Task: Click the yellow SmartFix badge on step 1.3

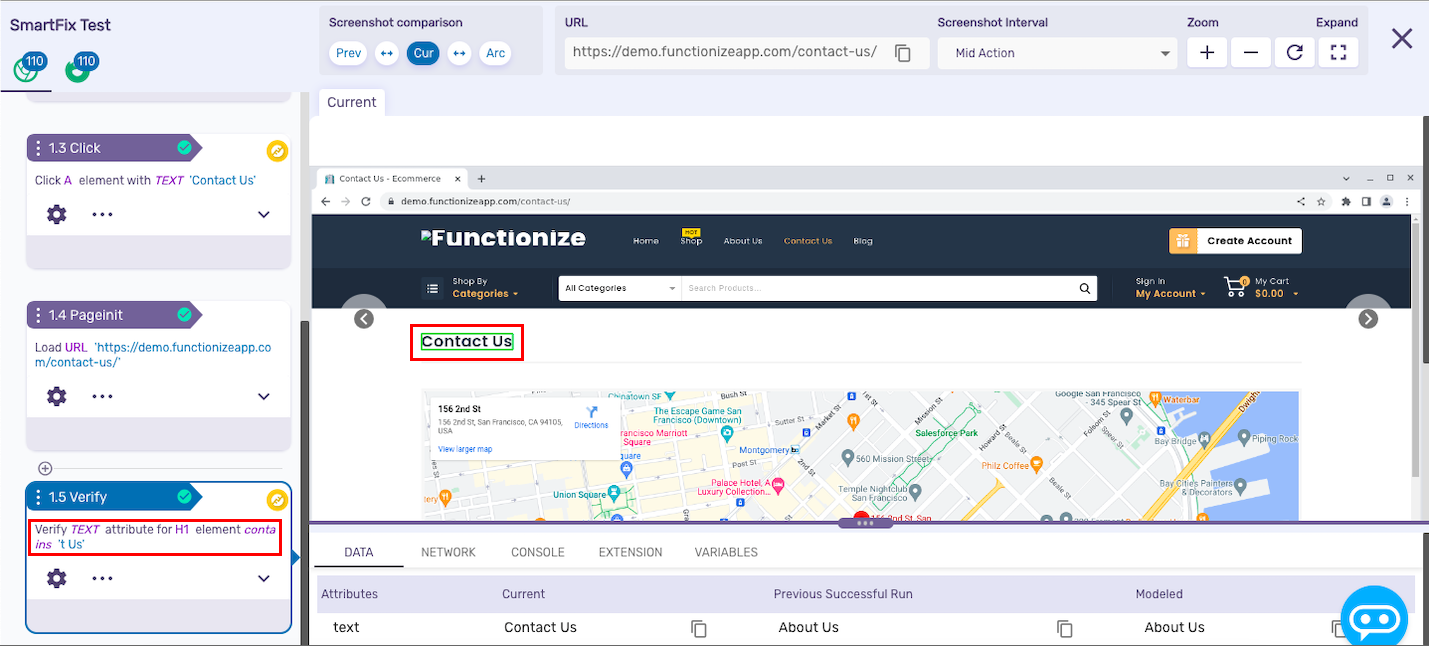Action: pyautogui.click(x=277, y=151)
